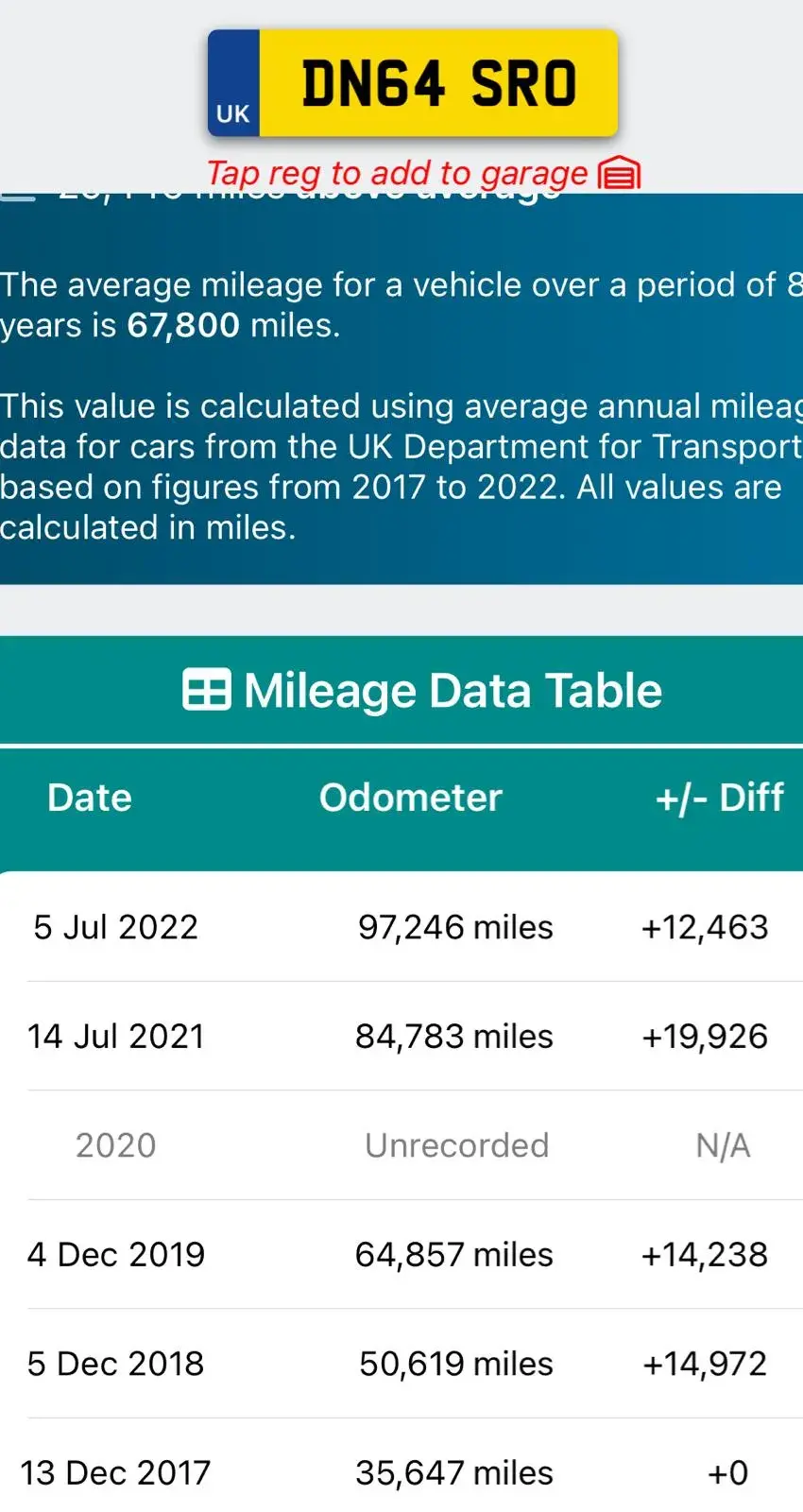Tap the +14,972 difference value
The image size is (803, 1512).
(x=705, y=1364)
